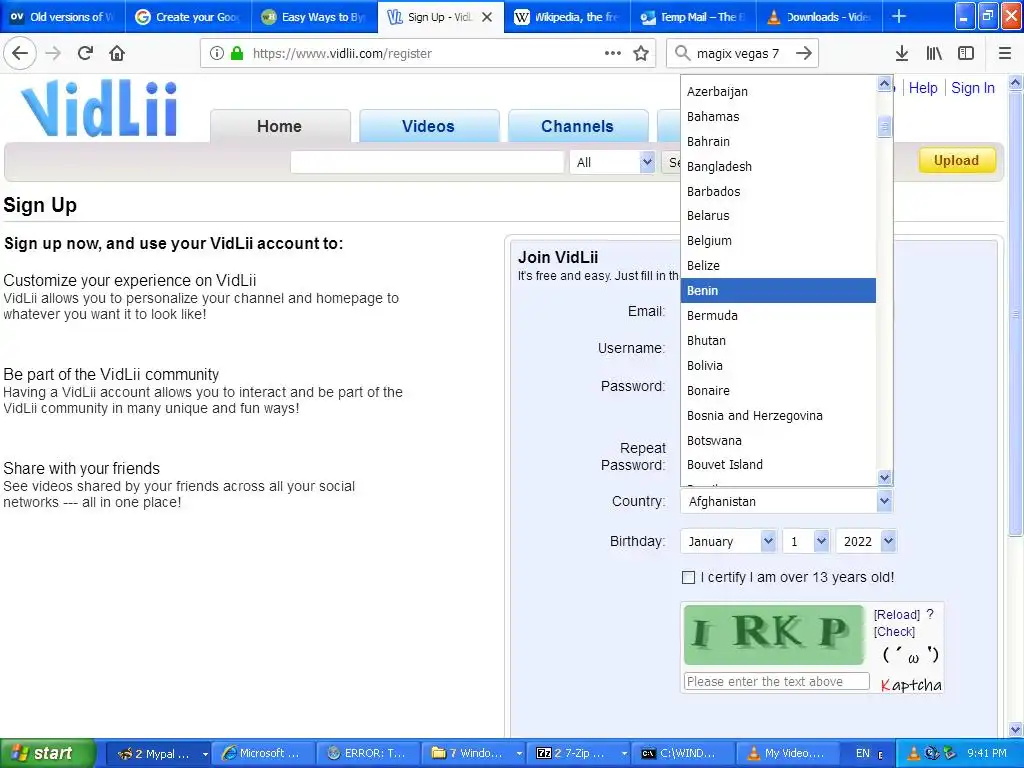Open browser home page icon
1024x768 pixels.
tap(117, 53)
